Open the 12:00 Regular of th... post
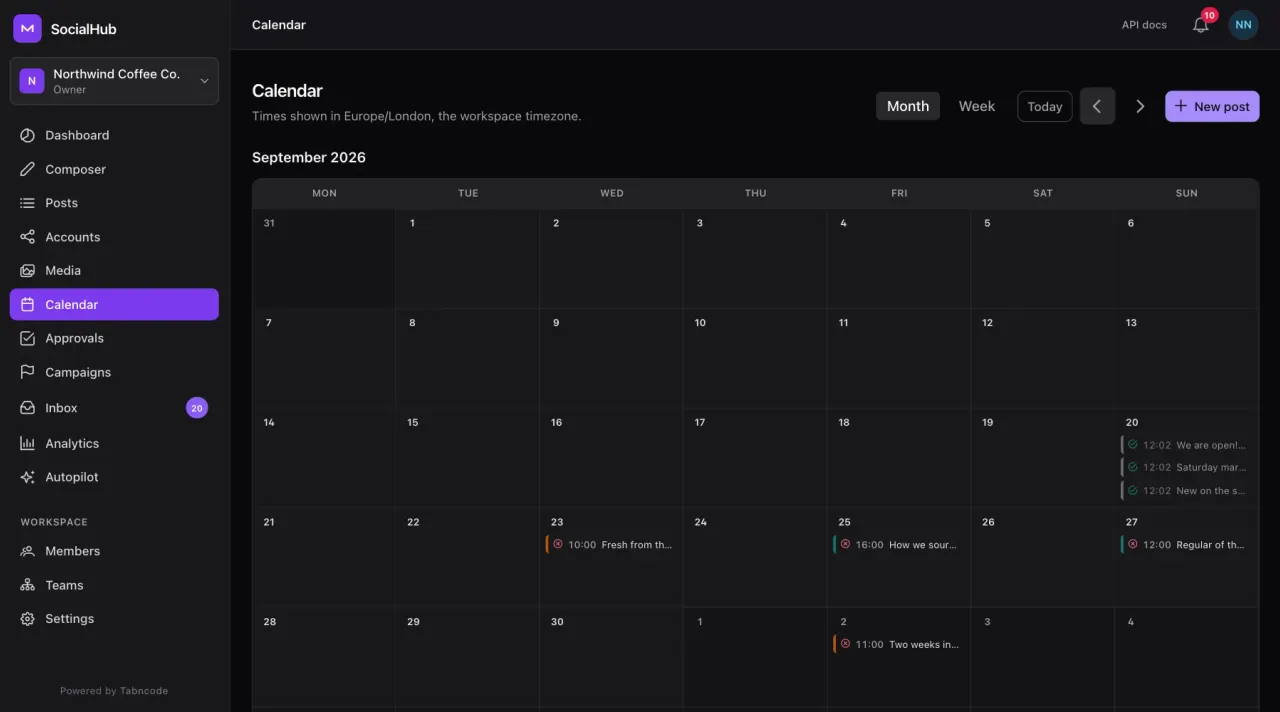 1186,545
